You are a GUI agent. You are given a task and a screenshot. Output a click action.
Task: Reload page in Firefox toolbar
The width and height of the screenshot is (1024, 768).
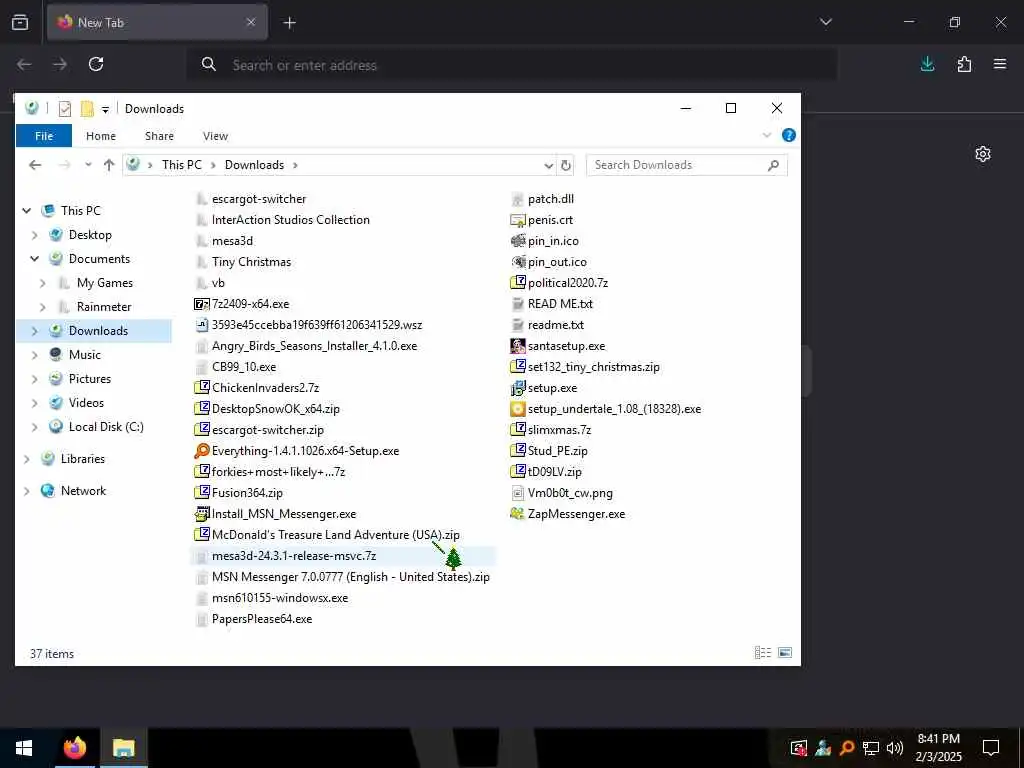click(x=96, y=64)
